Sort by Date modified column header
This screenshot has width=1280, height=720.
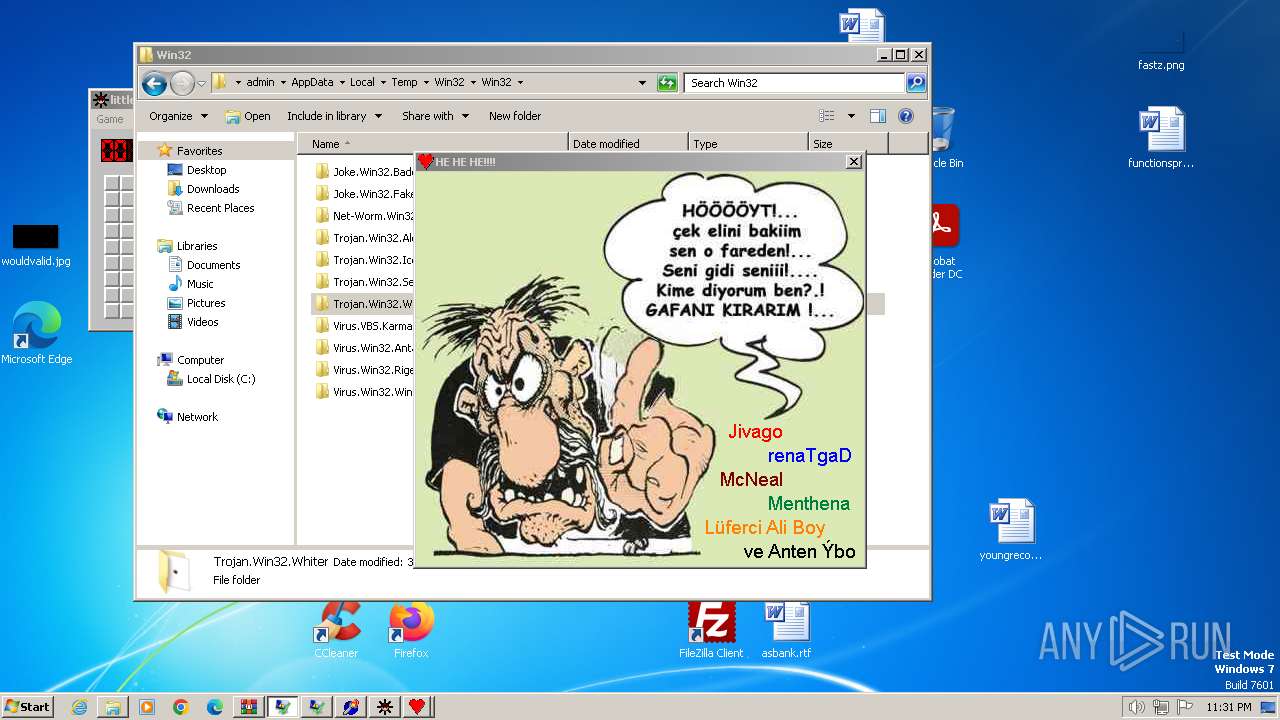(628, 144)
